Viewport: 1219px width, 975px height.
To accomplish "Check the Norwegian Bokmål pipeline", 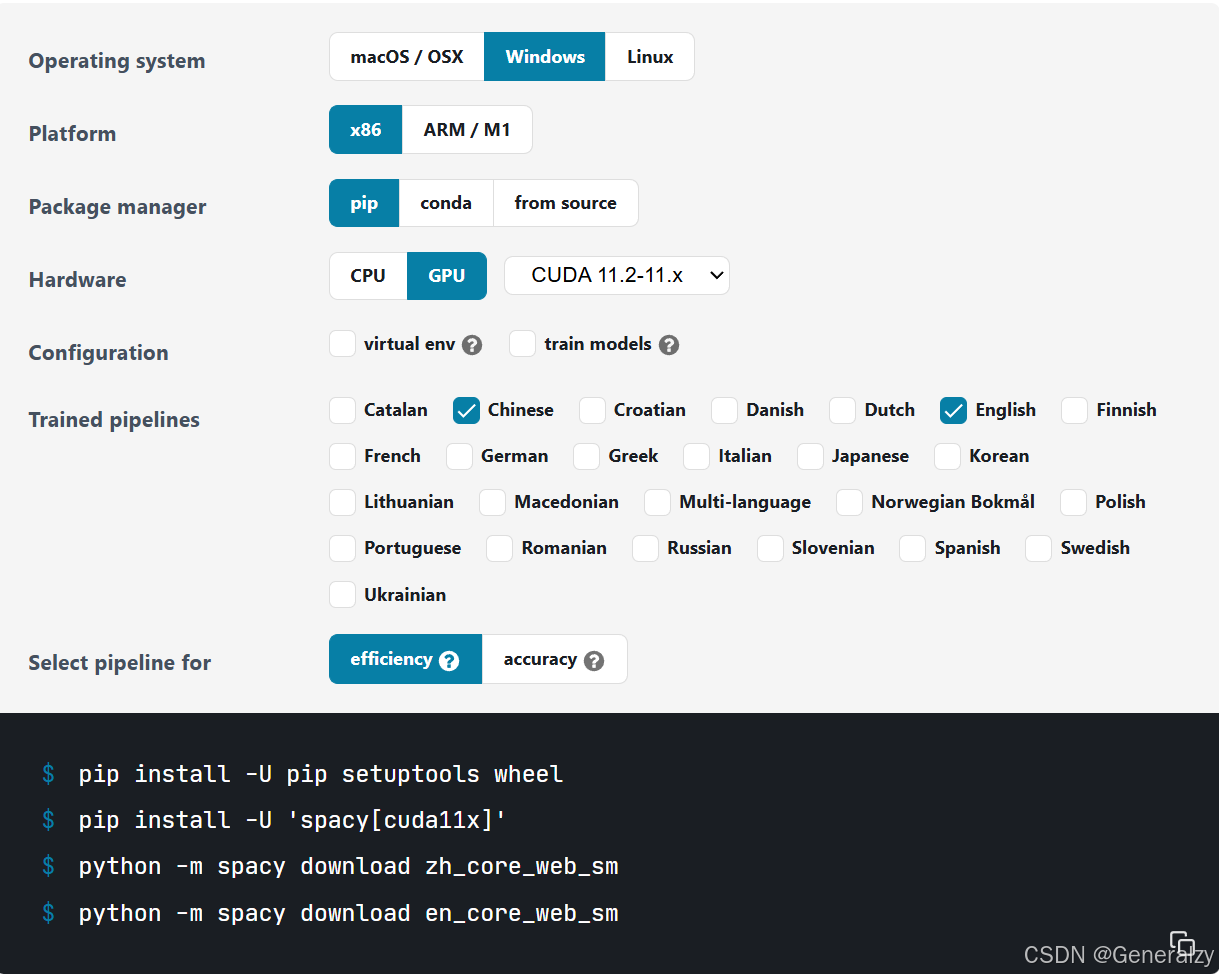I will click(850, 502).
